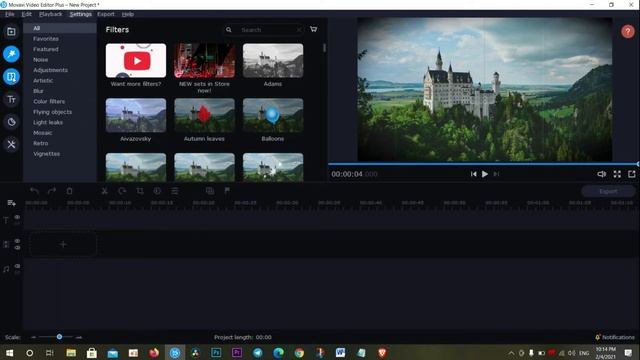Screen dimensions: 640x360
Task: Open the Filters tab magic wand icon
Action: coord(11,54)
